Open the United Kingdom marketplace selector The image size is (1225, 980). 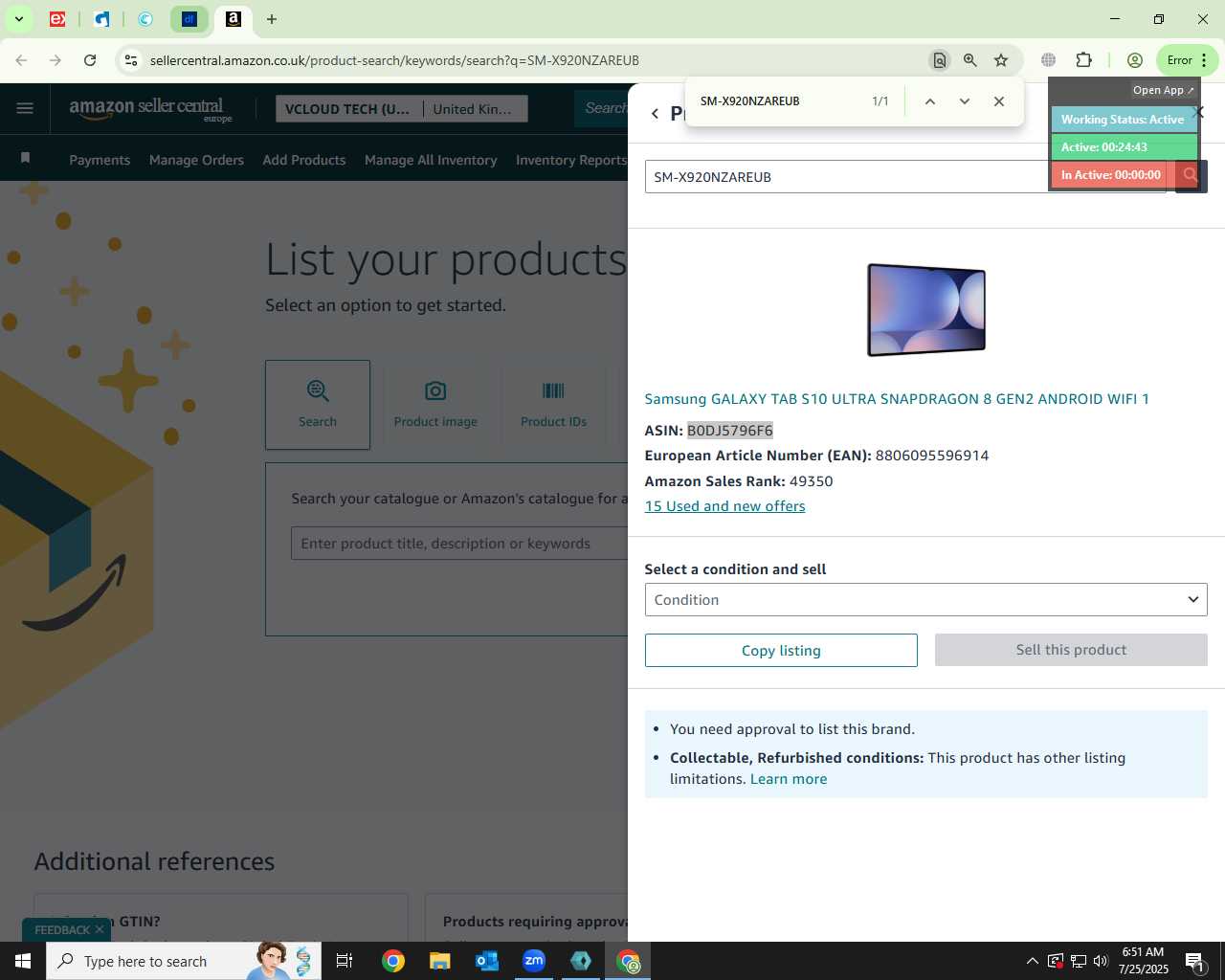[473, 109]
